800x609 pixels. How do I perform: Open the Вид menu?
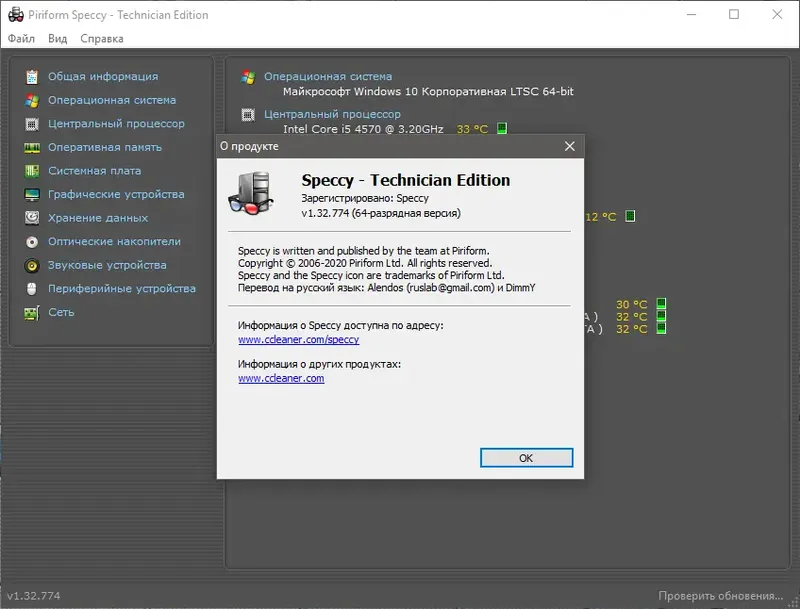[x=58, y=39]
